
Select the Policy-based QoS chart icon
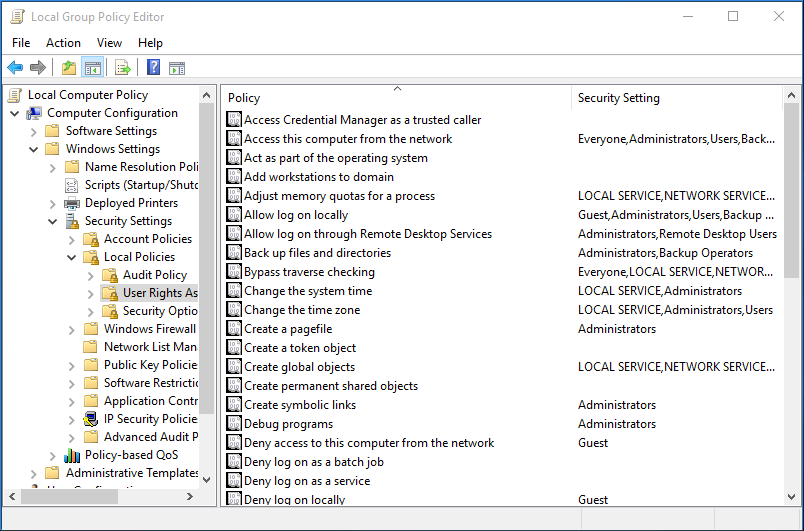tap(72, 455)
